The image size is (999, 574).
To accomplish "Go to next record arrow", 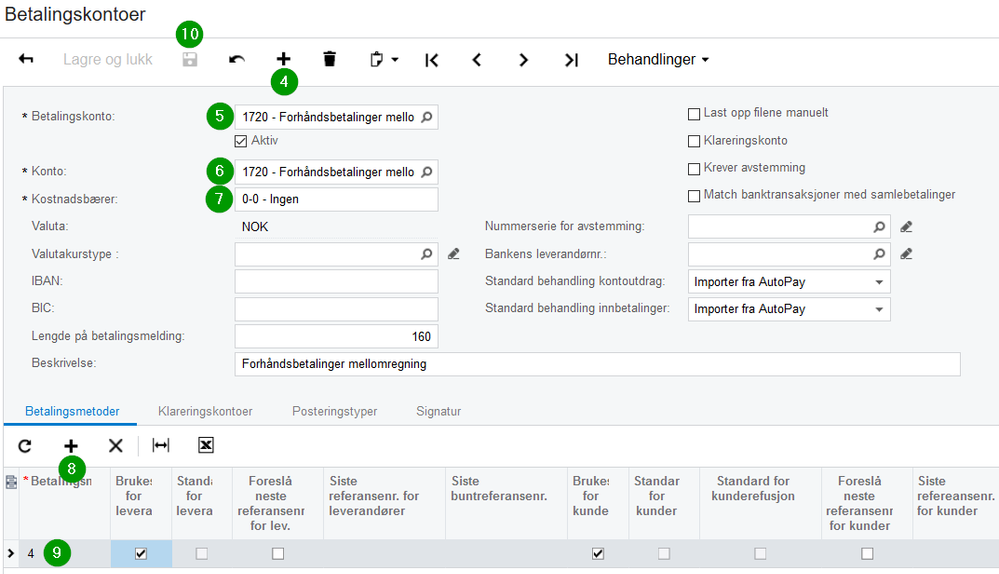I will [x=524, y=60].
